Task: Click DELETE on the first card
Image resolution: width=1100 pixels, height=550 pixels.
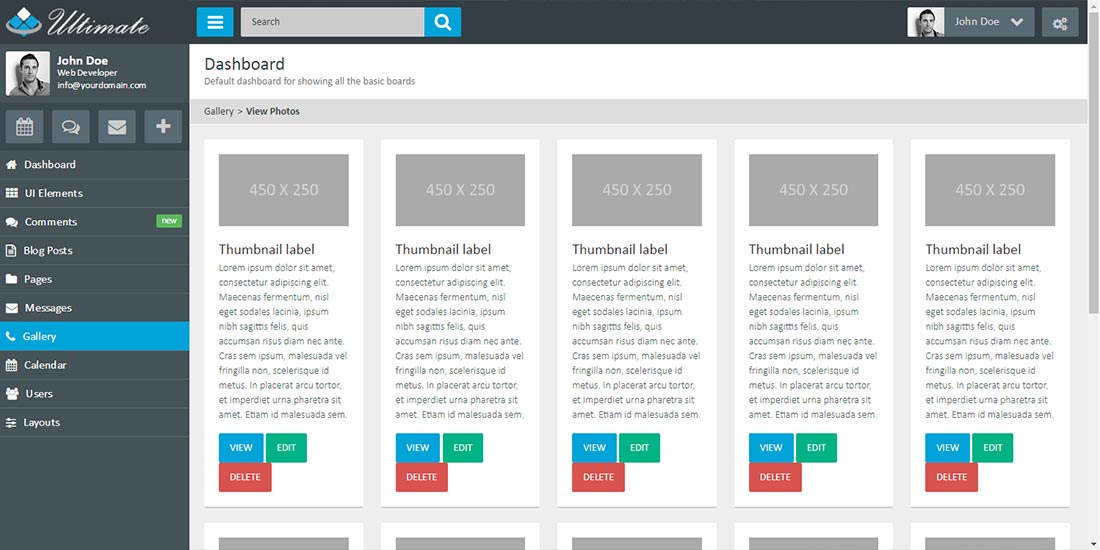Action: (x=245, y=477)
